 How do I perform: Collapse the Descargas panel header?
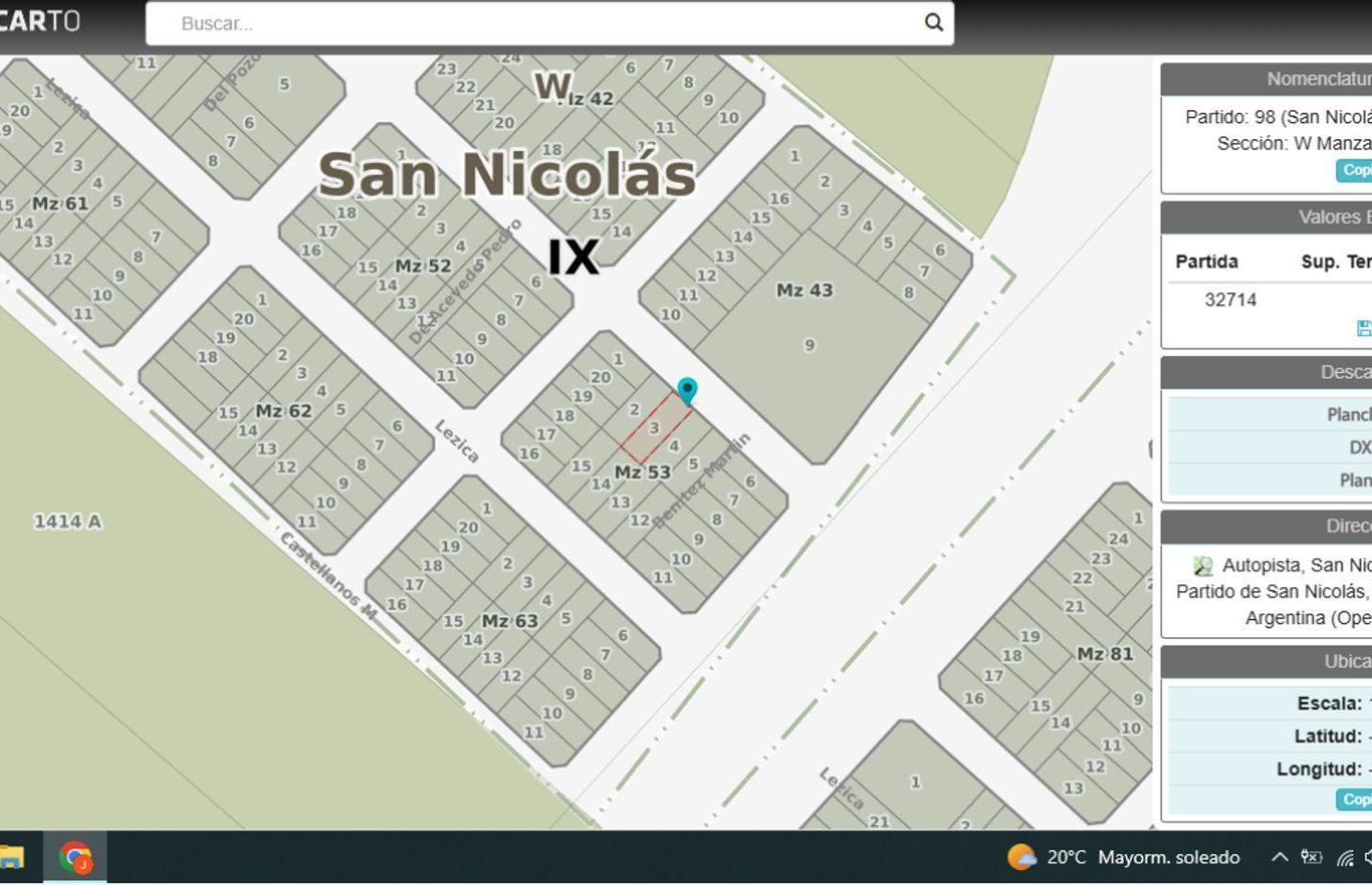tap(1267, 372)
